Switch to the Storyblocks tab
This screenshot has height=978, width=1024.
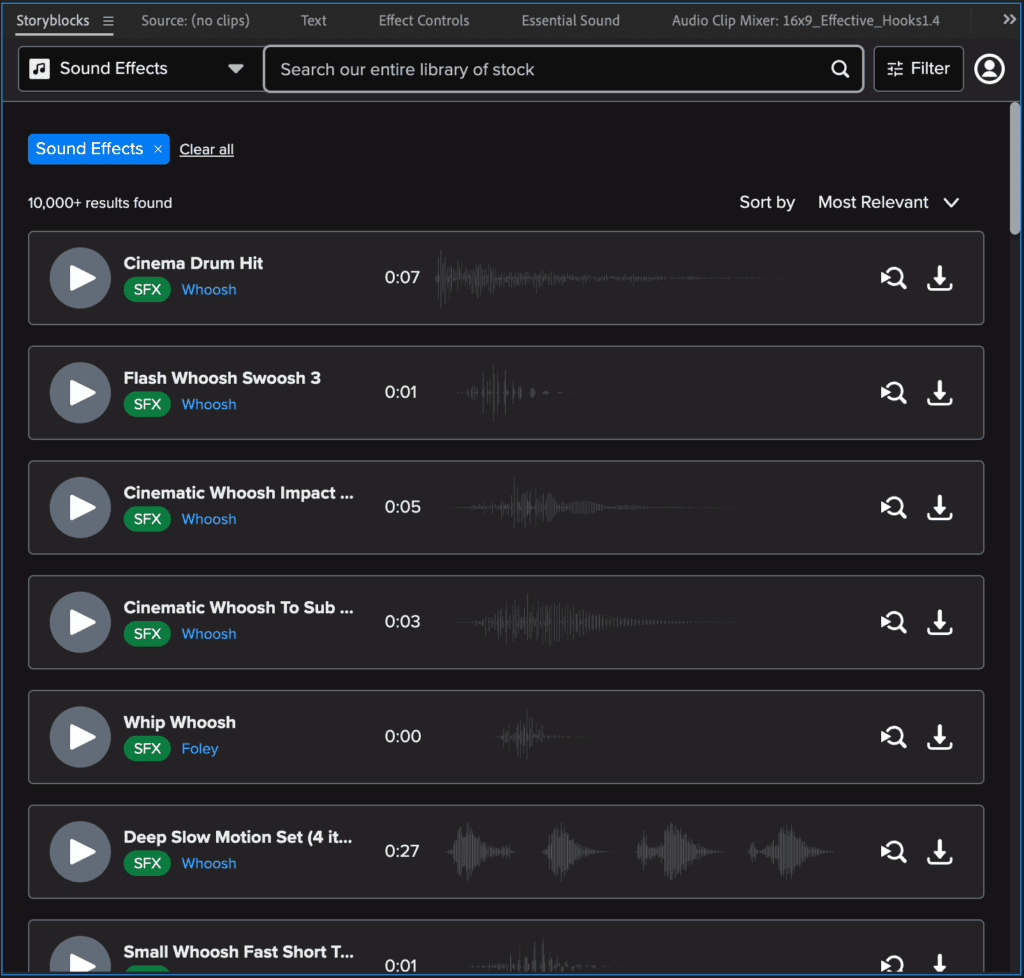(x=53, y=21)
